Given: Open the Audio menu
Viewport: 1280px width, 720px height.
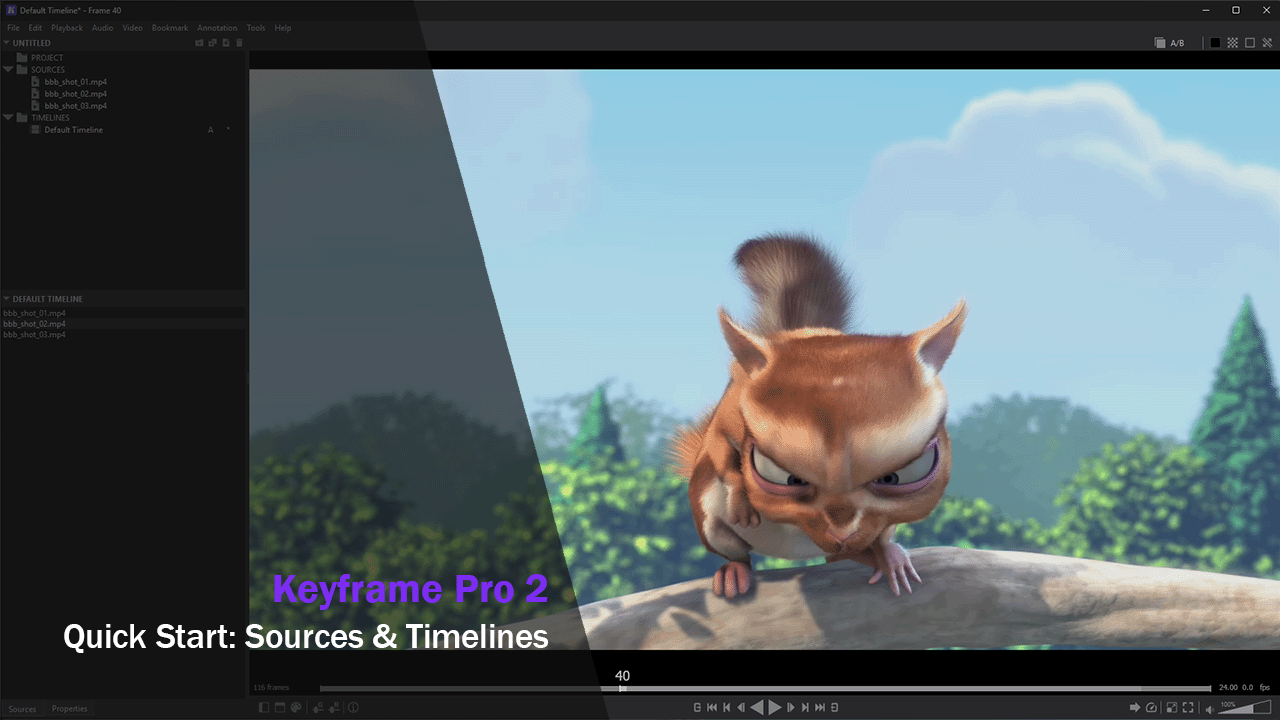Looking at the screenshot, I should (103, 28).
